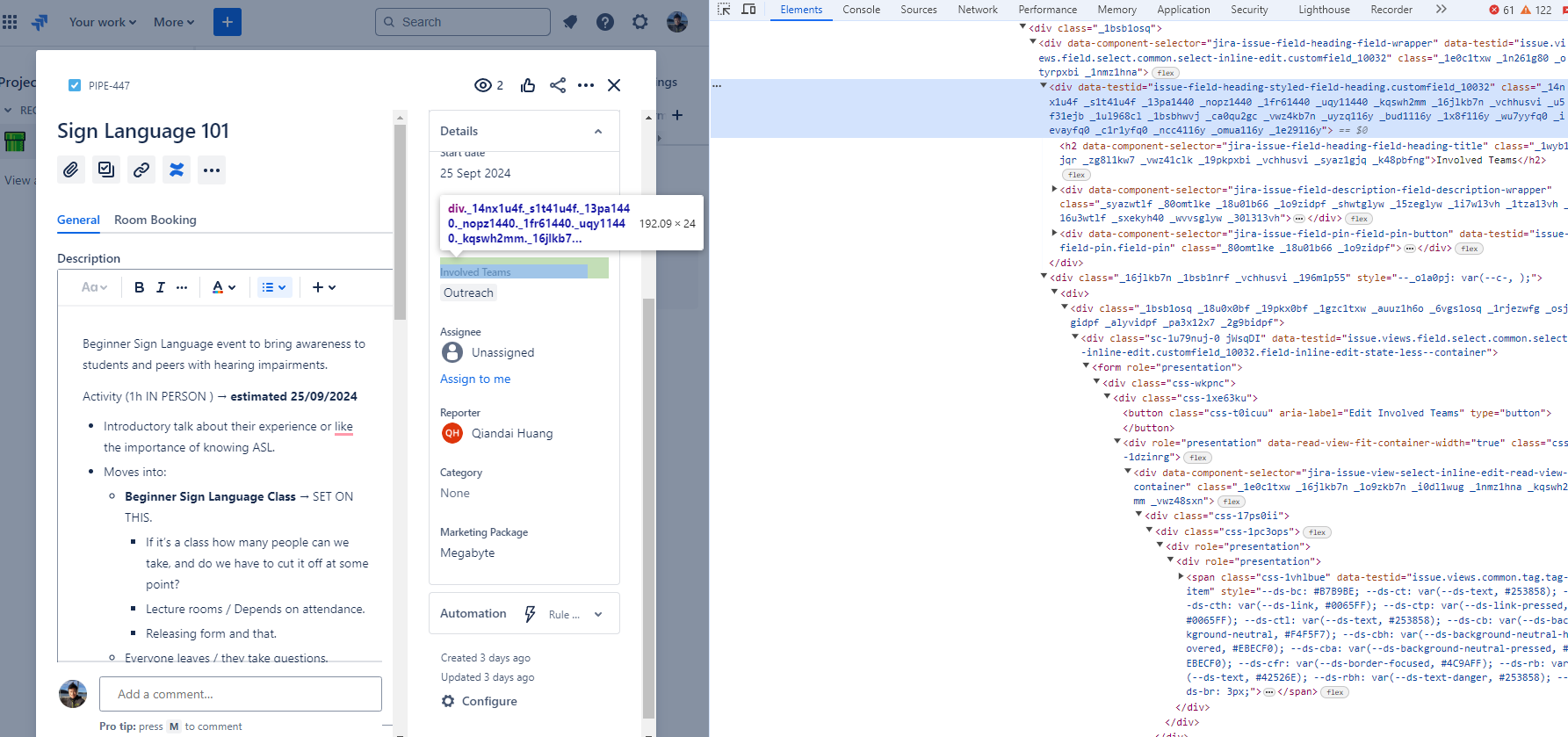Toggle italic in description editor

point(161,287)
